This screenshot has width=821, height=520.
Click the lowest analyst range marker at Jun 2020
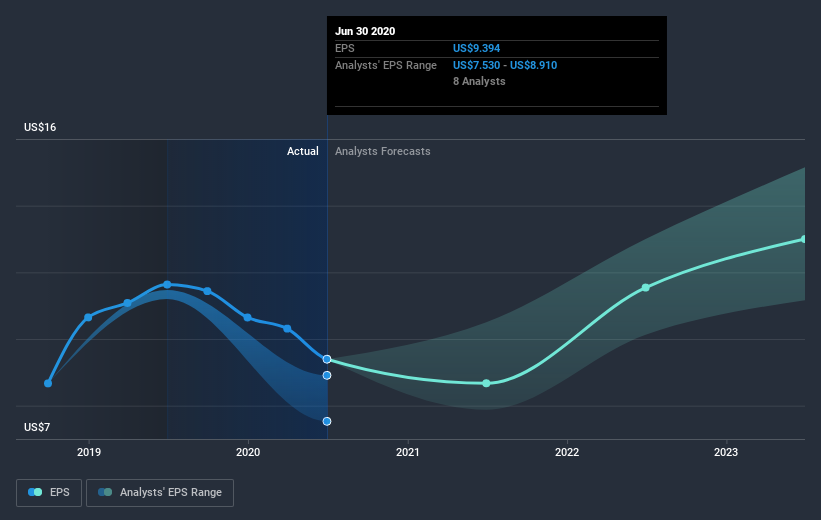coord(327,422)
